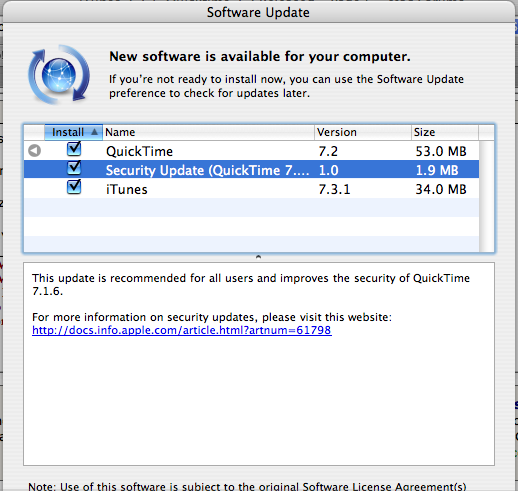Select the QuickTime 7.2 update row
Viewport: 518px width, 491px height.
point(252,151)
